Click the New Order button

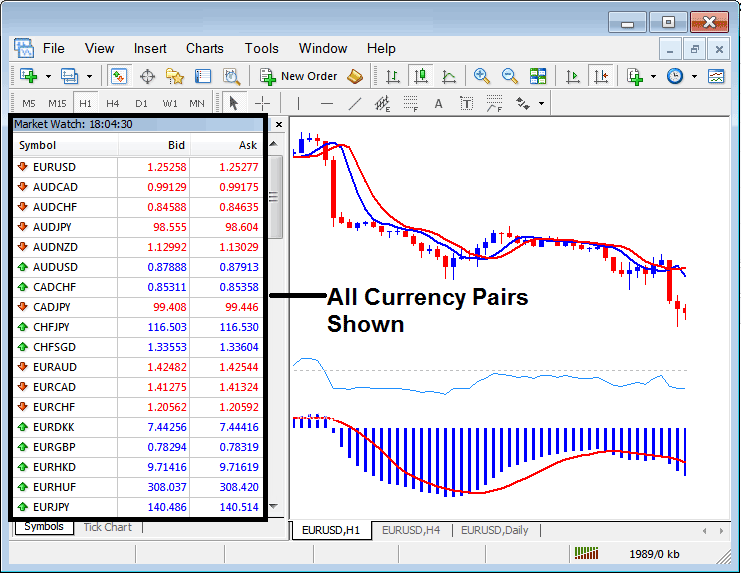(298, 76)
